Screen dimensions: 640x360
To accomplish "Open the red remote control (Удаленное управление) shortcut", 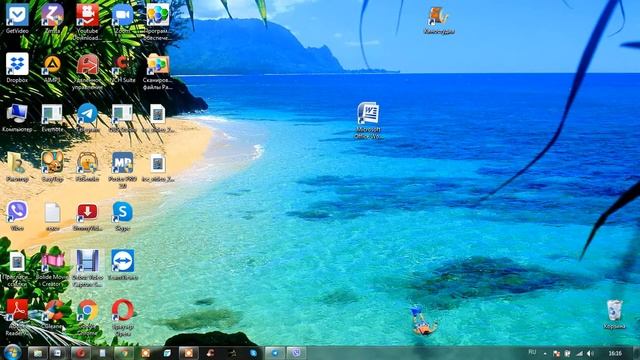I will (87, 65).
